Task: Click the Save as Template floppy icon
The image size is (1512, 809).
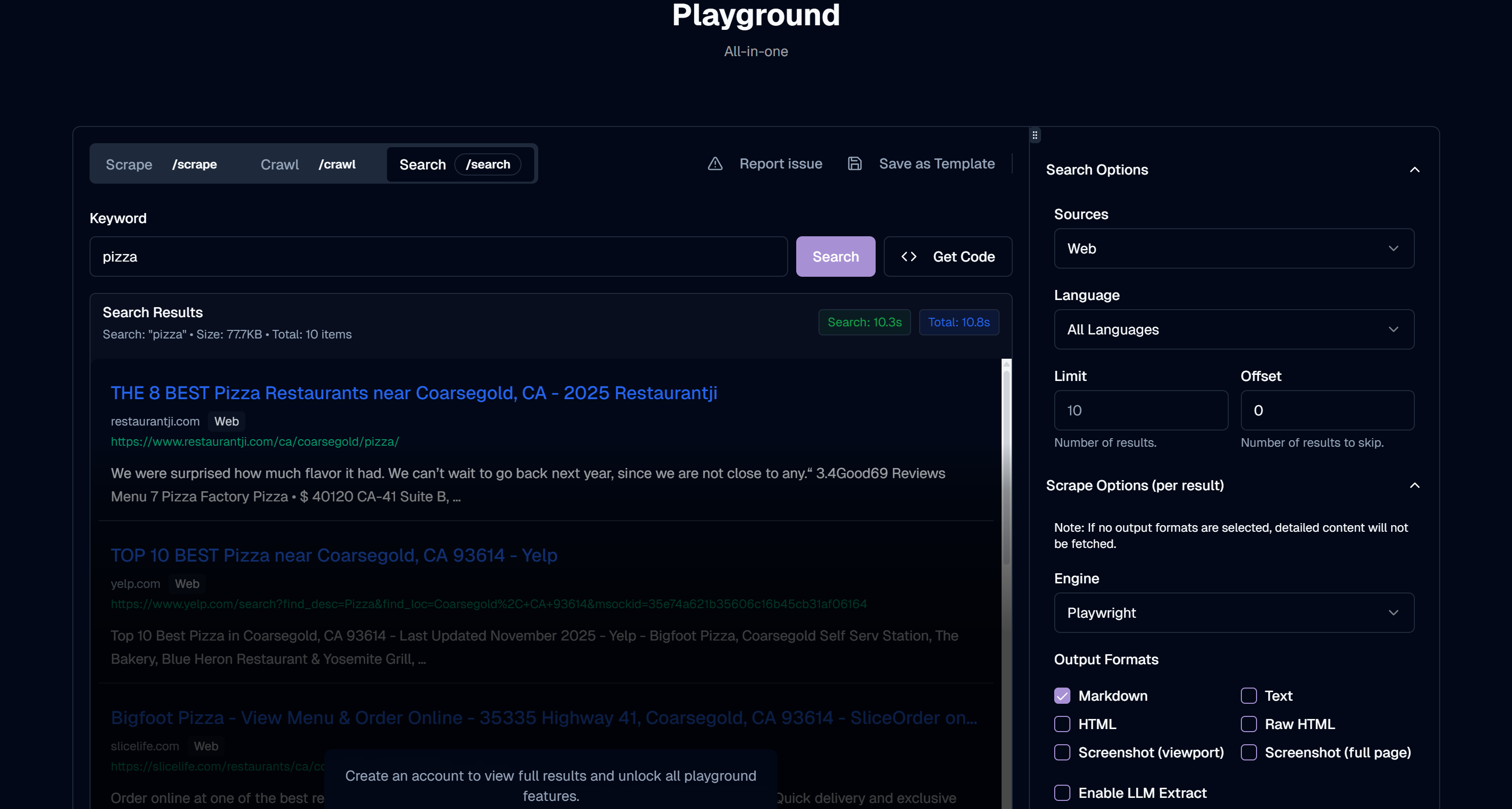Action: (854, 164)
